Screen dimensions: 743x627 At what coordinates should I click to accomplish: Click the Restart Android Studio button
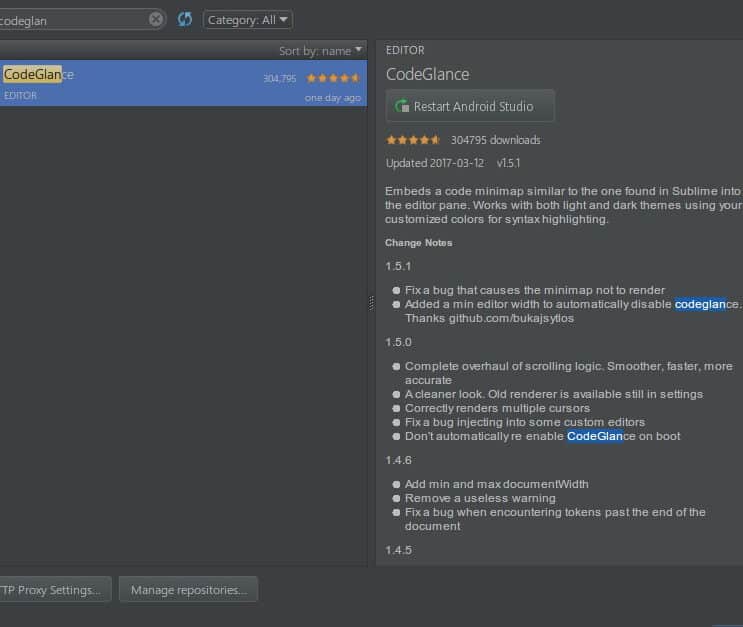[x=470, y=106]
